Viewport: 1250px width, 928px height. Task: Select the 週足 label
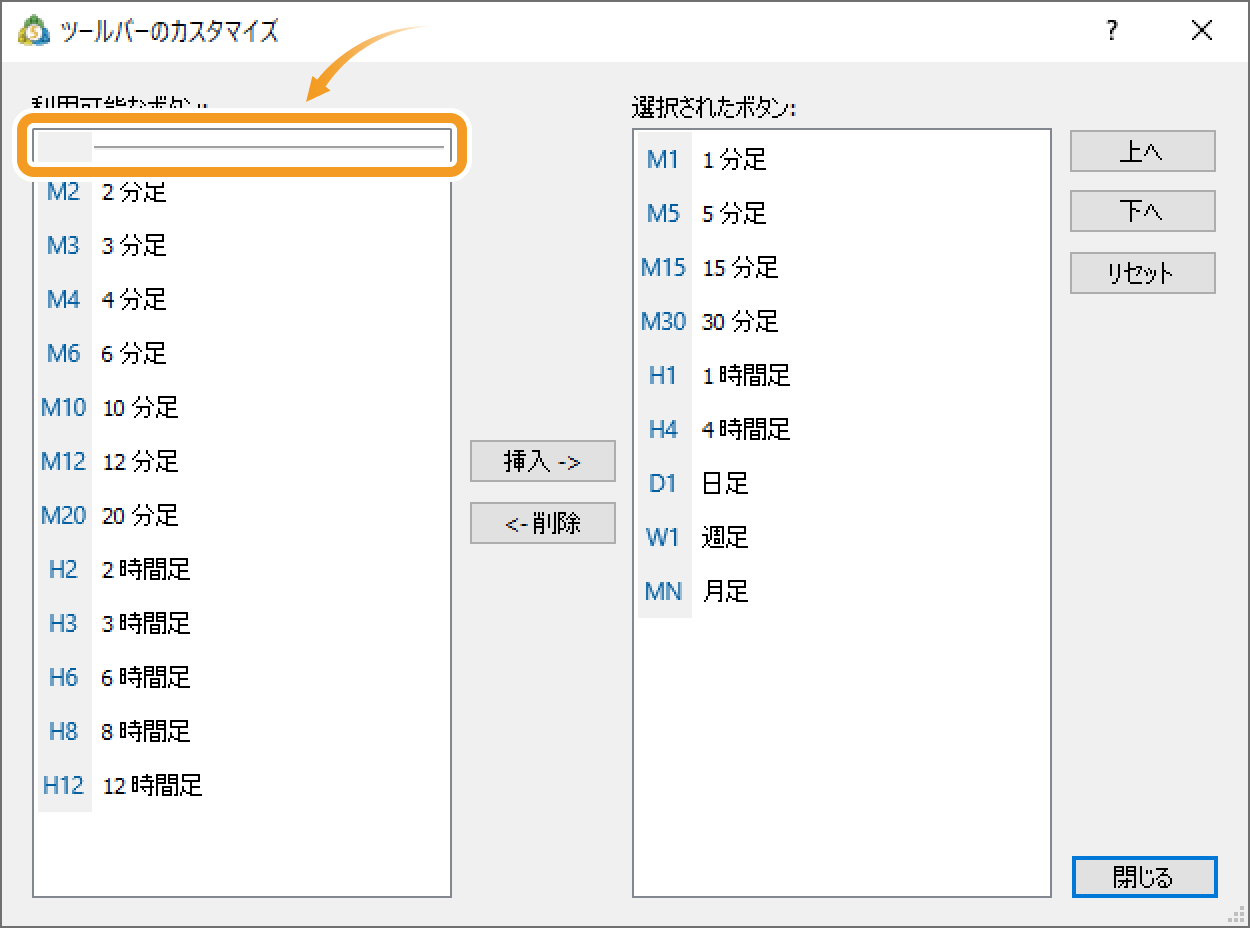pyautogui.click(x=725, y=537)
